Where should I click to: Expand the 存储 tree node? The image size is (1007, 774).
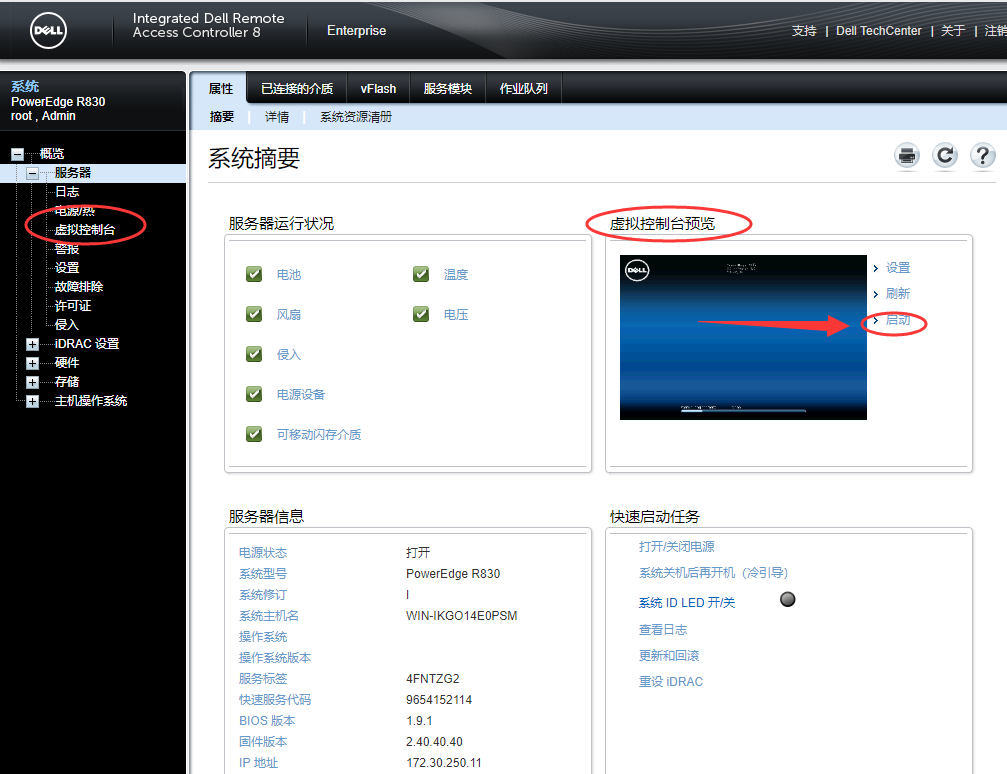[x=32, y=382]
